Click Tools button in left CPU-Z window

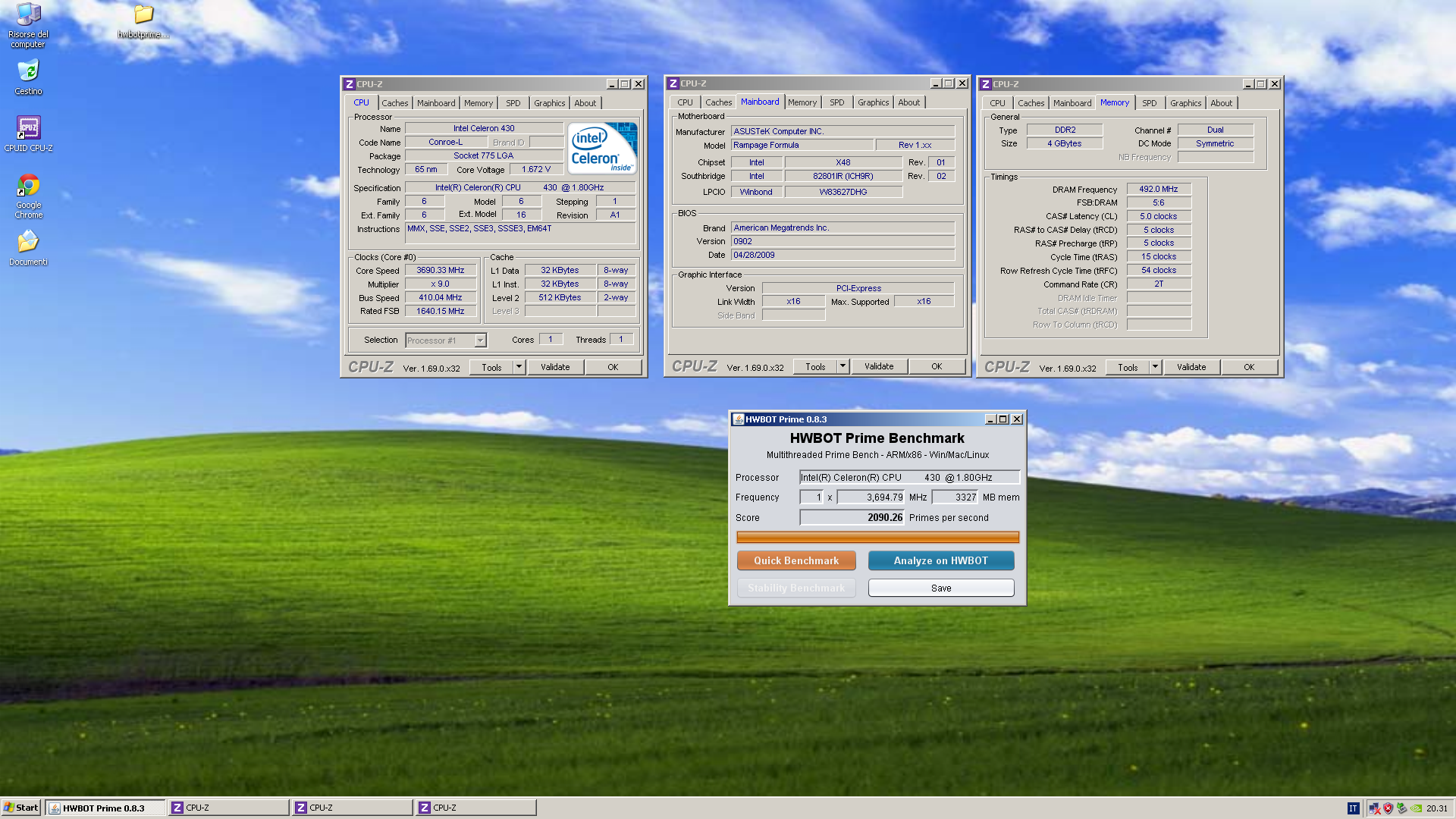coord(491,367)
